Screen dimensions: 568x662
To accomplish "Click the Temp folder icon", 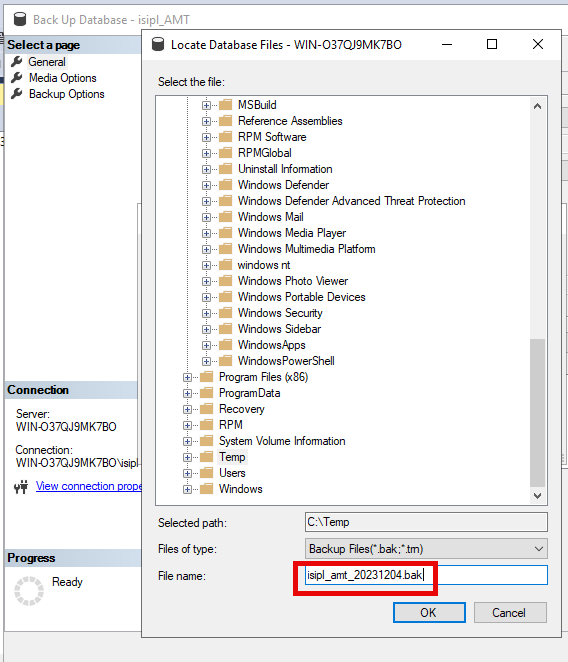I will [207, 457].
